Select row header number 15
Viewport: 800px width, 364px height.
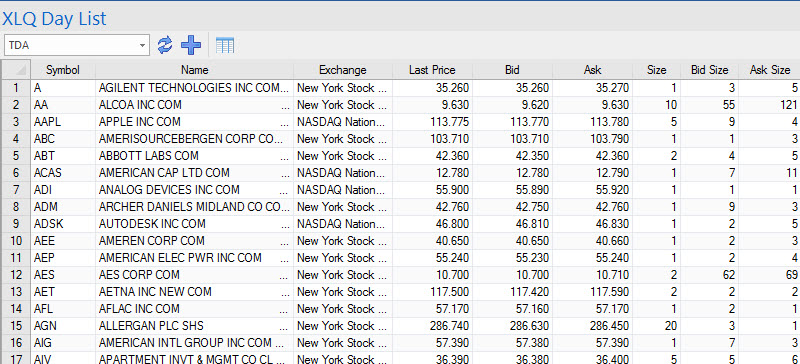[16, 326]
